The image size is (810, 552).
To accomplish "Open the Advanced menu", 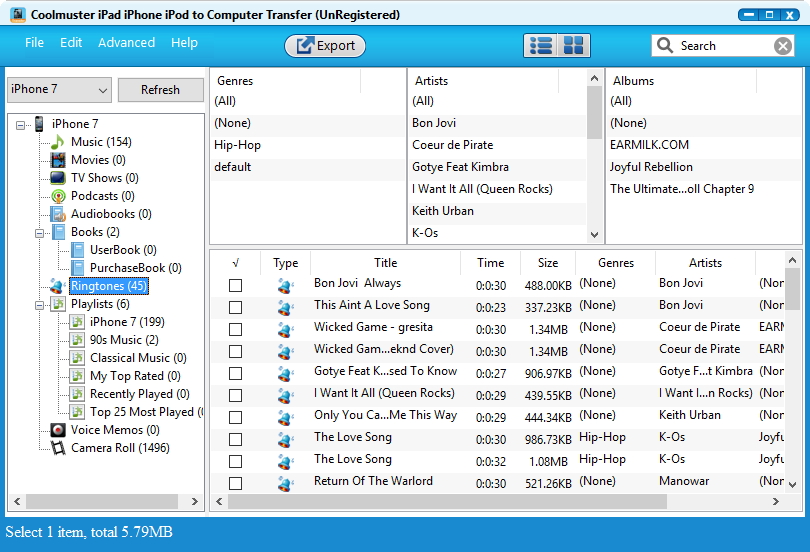I will point(127,43).
